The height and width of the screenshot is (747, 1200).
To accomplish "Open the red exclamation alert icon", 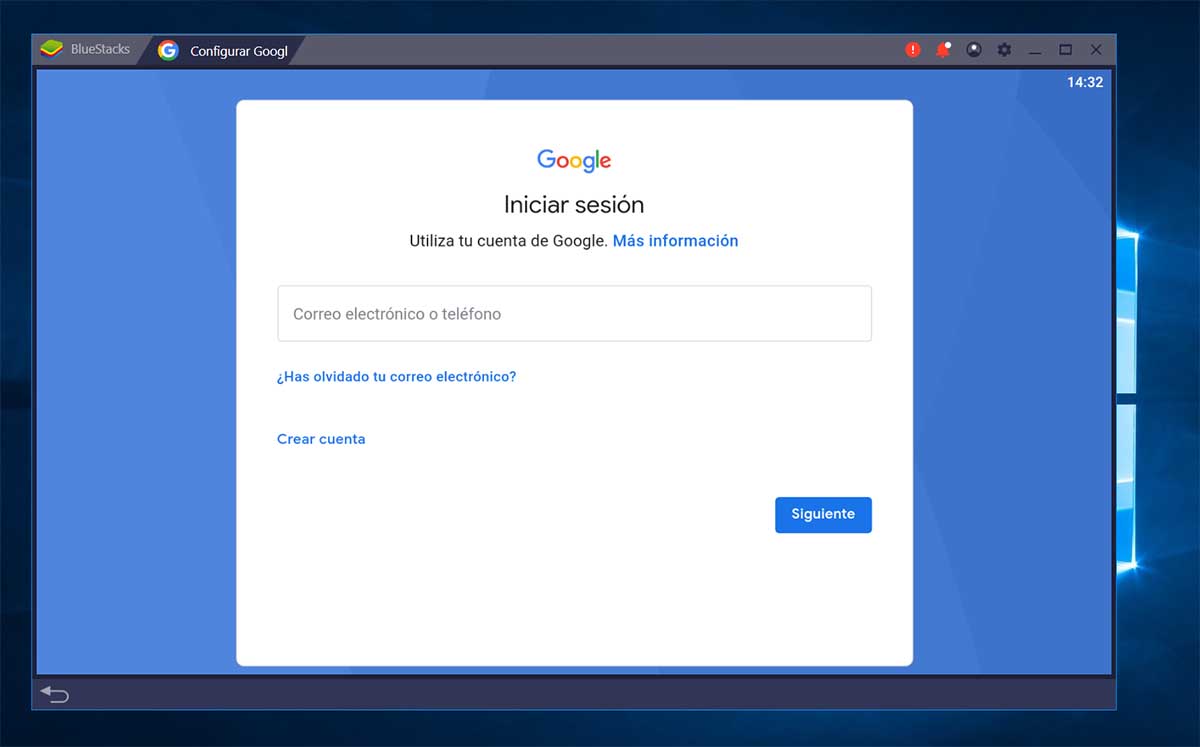I will pos(912,49).
